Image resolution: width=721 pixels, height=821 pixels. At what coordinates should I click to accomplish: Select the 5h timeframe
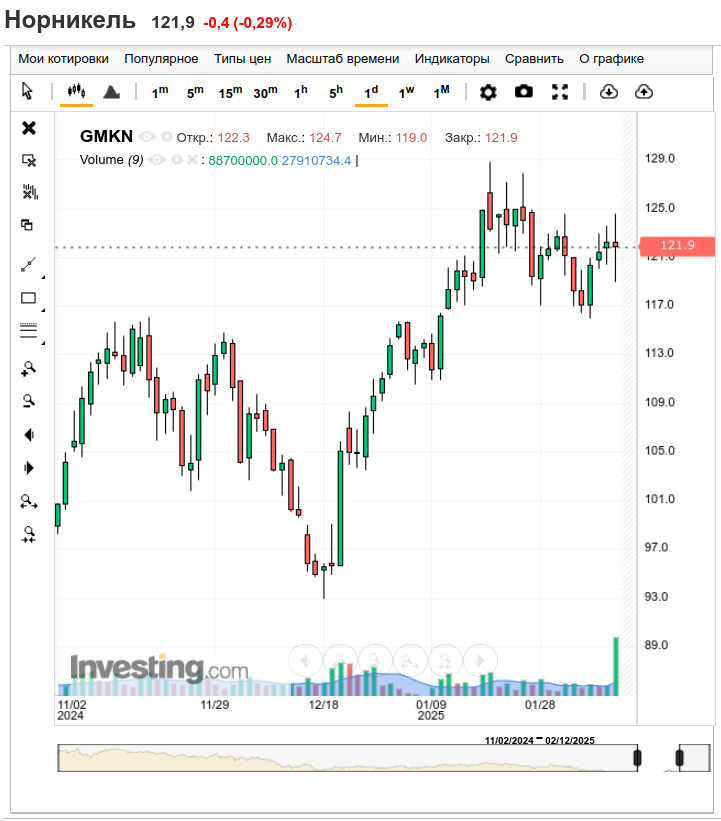coord(336,92)
